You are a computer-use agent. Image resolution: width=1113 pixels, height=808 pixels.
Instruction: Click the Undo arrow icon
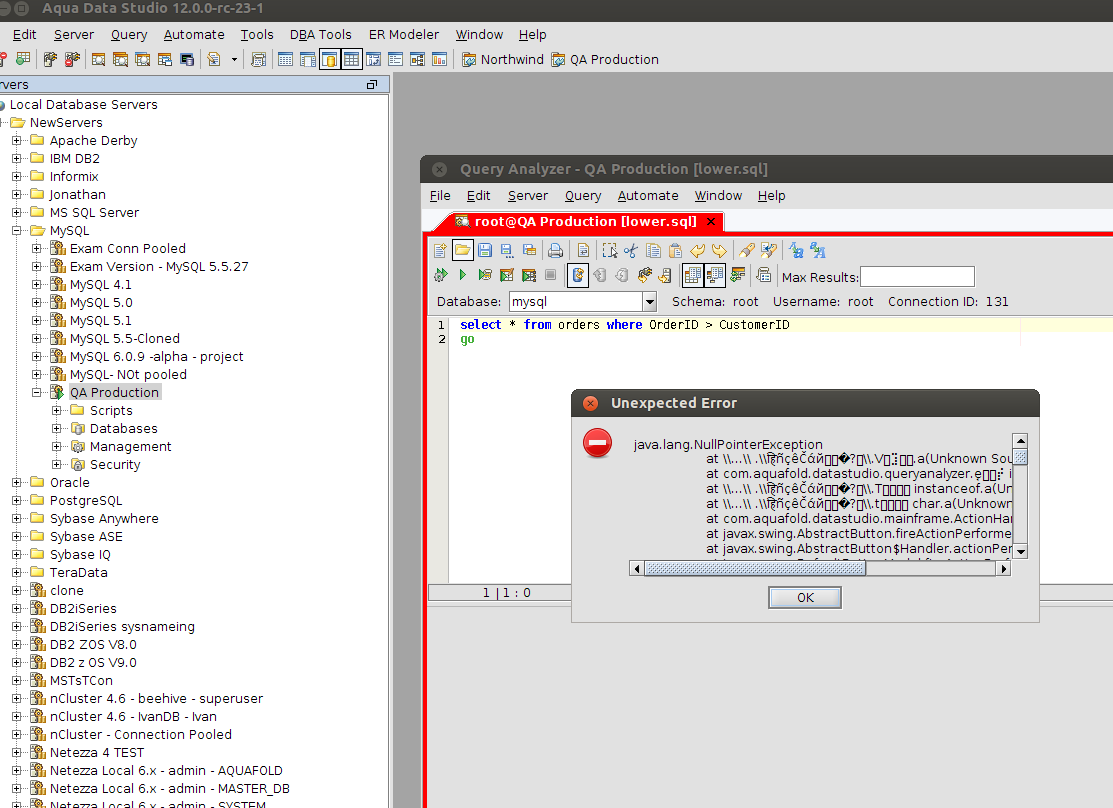click(x=697, y=250)
